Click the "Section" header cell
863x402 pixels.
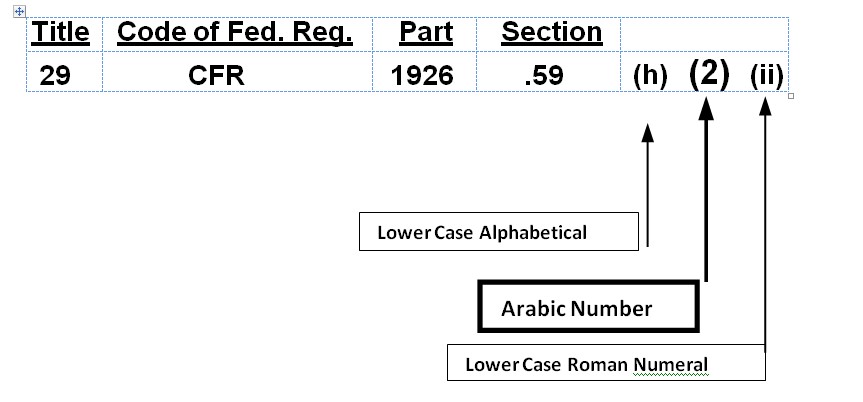click(x=551, y=33)
